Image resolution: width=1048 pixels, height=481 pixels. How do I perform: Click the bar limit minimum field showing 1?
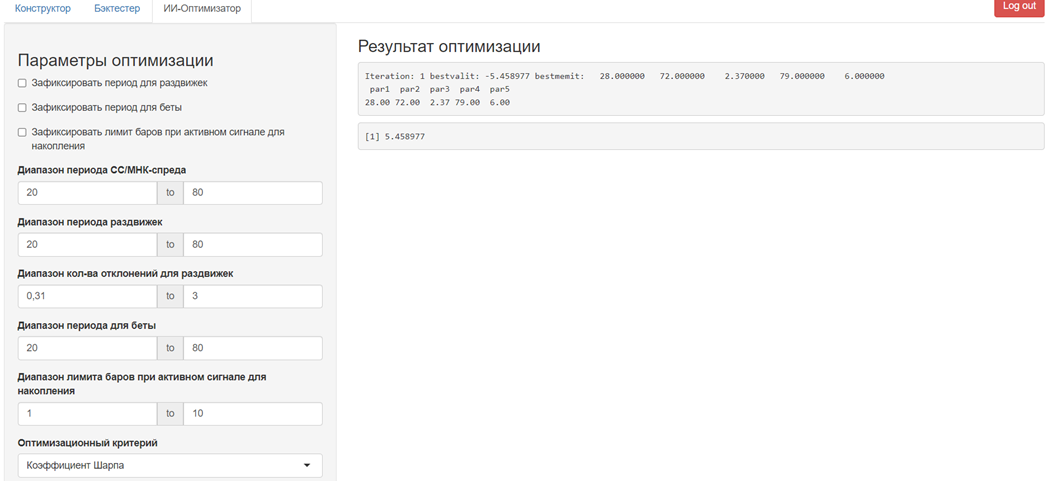pyautogui.click(x=88, y=414)
